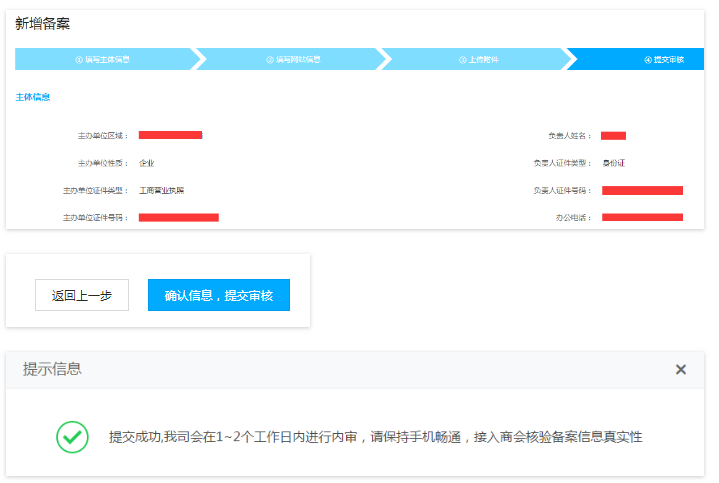Click the 工商营业执照 certificate type value
The height and width of the screenshot is (483, 719).
click(x=161, y=190)
